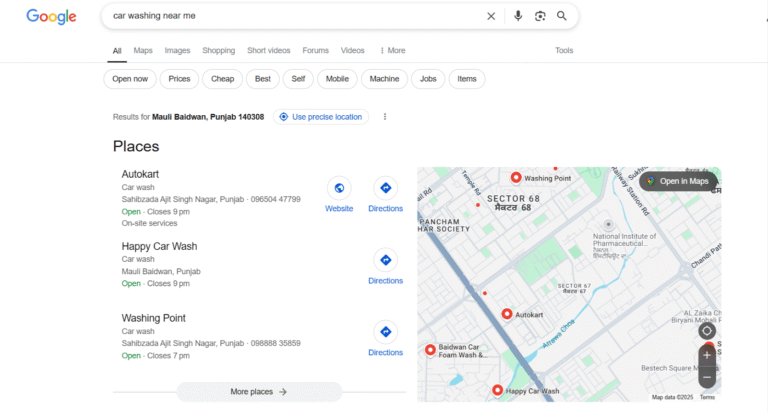The image size is (768, 412).
Task: Choose the Mobile filter chip
Action: pos(337,79)
